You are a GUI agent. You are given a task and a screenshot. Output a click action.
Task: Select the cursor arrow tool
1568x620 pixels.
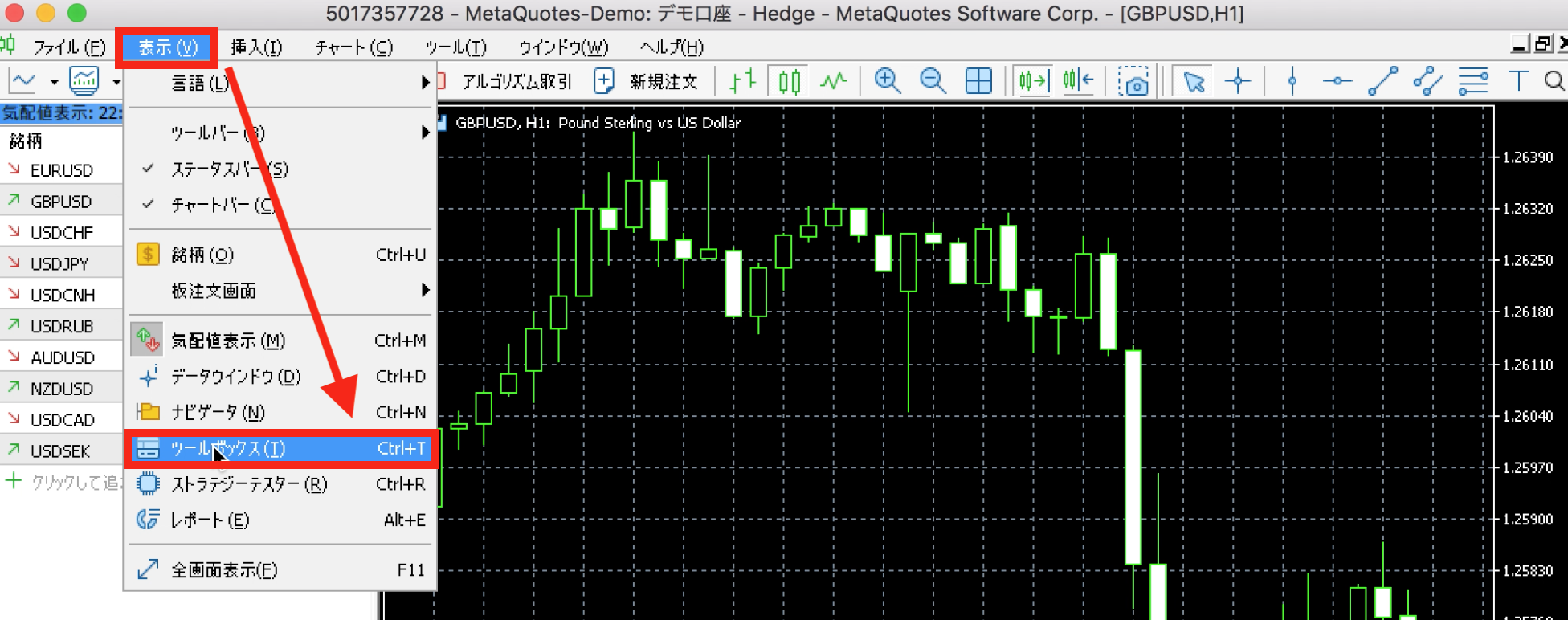1194,81
